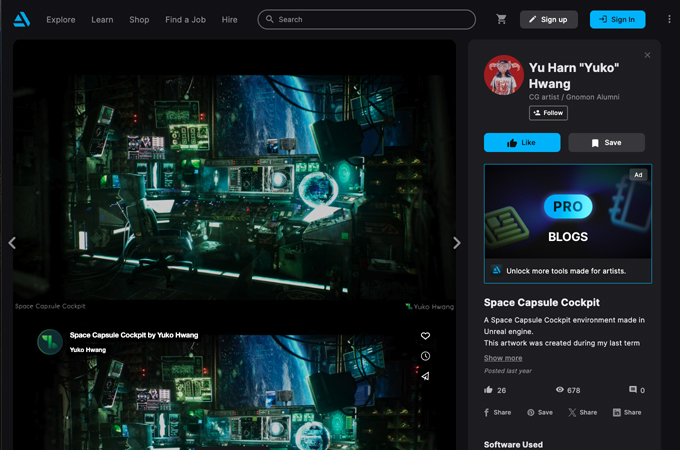Focus the Search input field

366,20
